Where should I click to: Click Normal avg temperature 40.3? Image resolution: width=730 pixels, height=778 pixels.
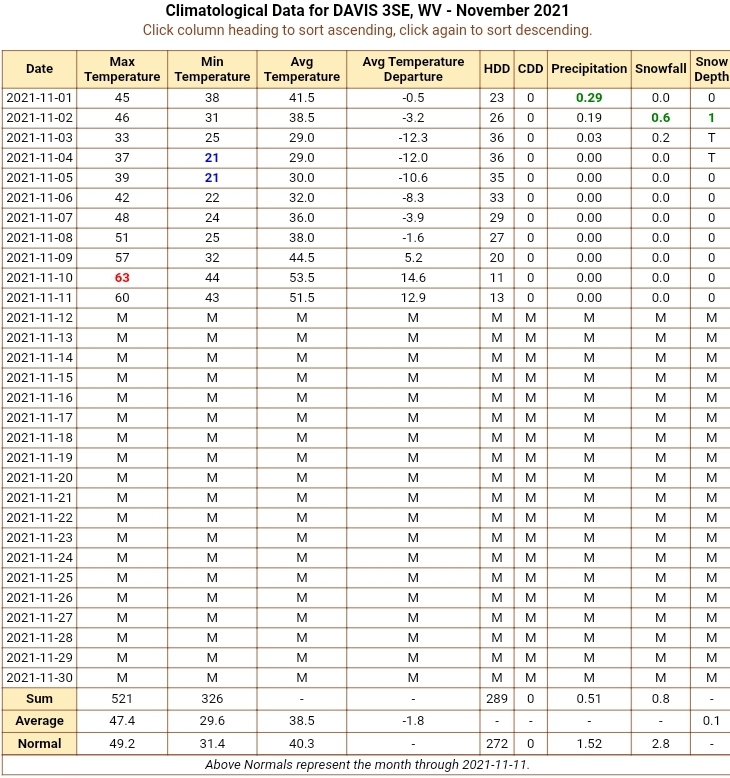302,744
